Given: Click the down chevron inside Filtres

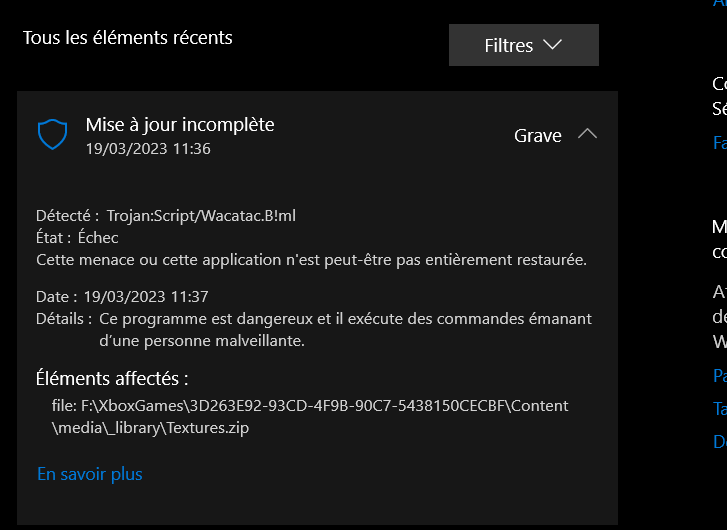Looking at the screenshot, I should click(x=552, y=45).
